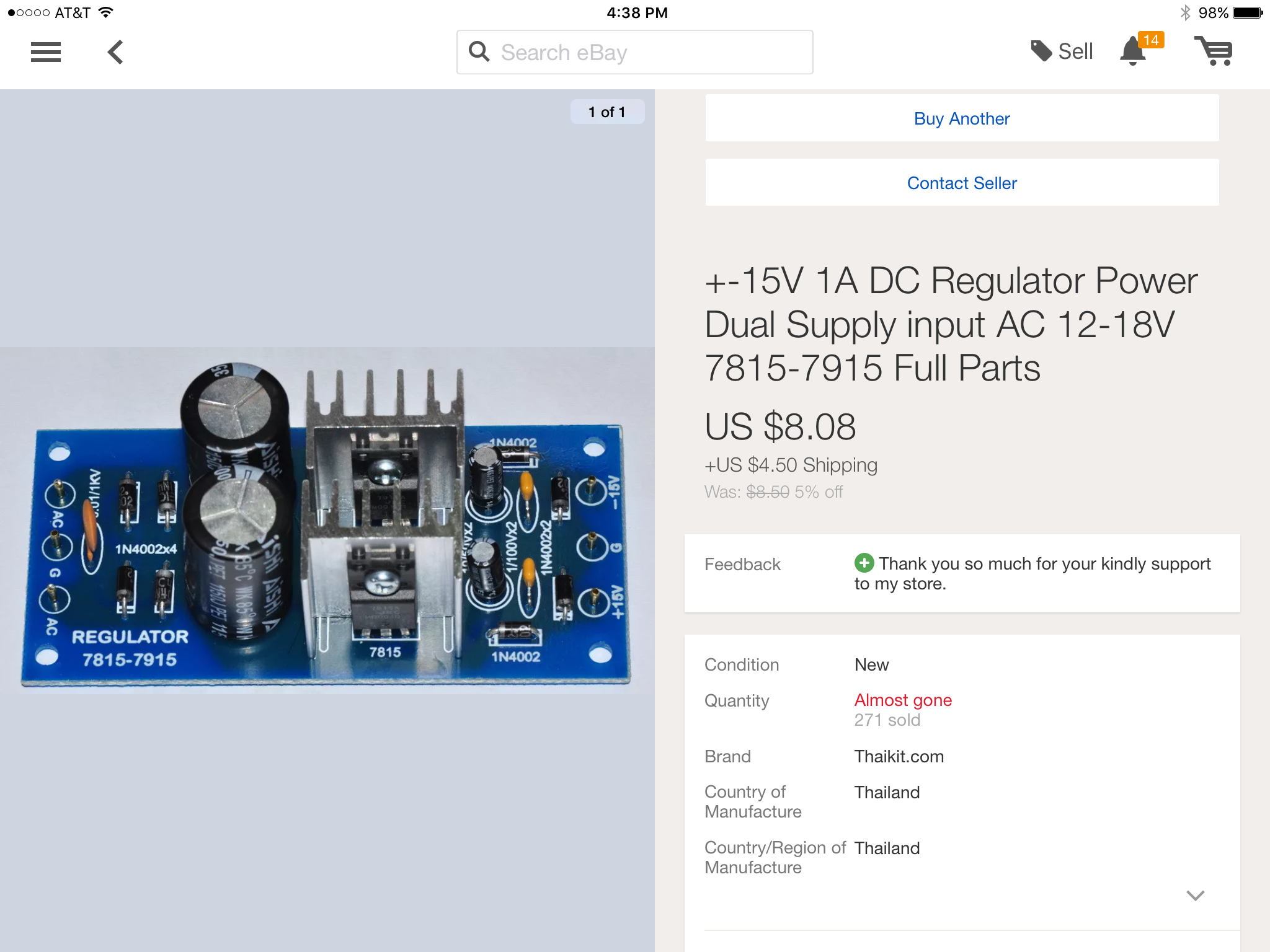The width and height of the screenshot is (1270, 952).
Task: Go back with the left chevron
Action: click(x=115, y=52)
